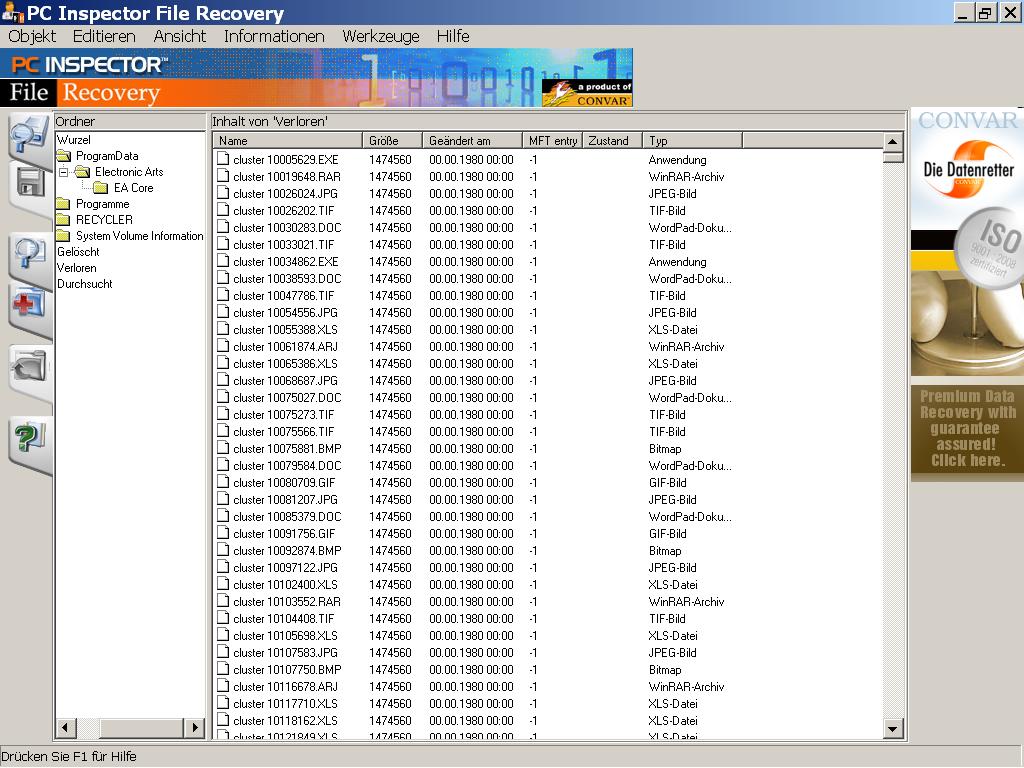Click the file icon of cluster 10026024.JPG

tap(223, 193)
